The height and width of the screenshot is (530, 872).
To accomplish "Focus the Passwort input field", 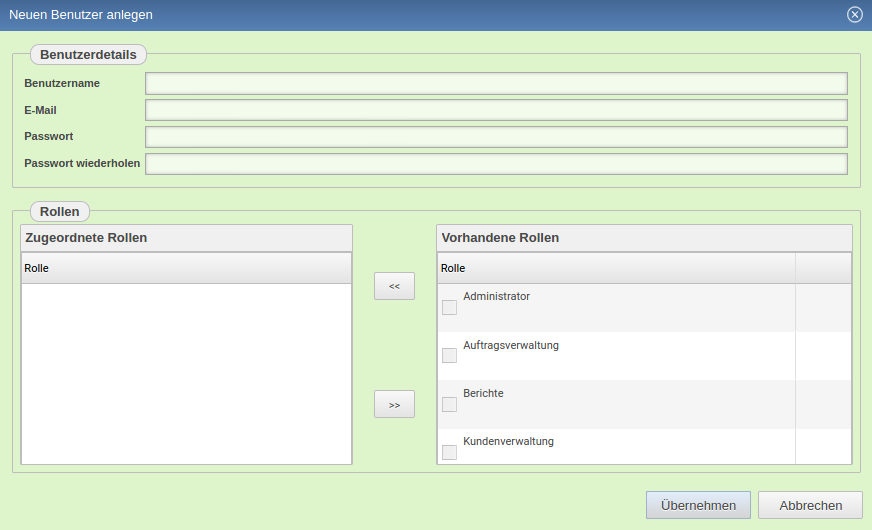I will [x=496, y=137].
